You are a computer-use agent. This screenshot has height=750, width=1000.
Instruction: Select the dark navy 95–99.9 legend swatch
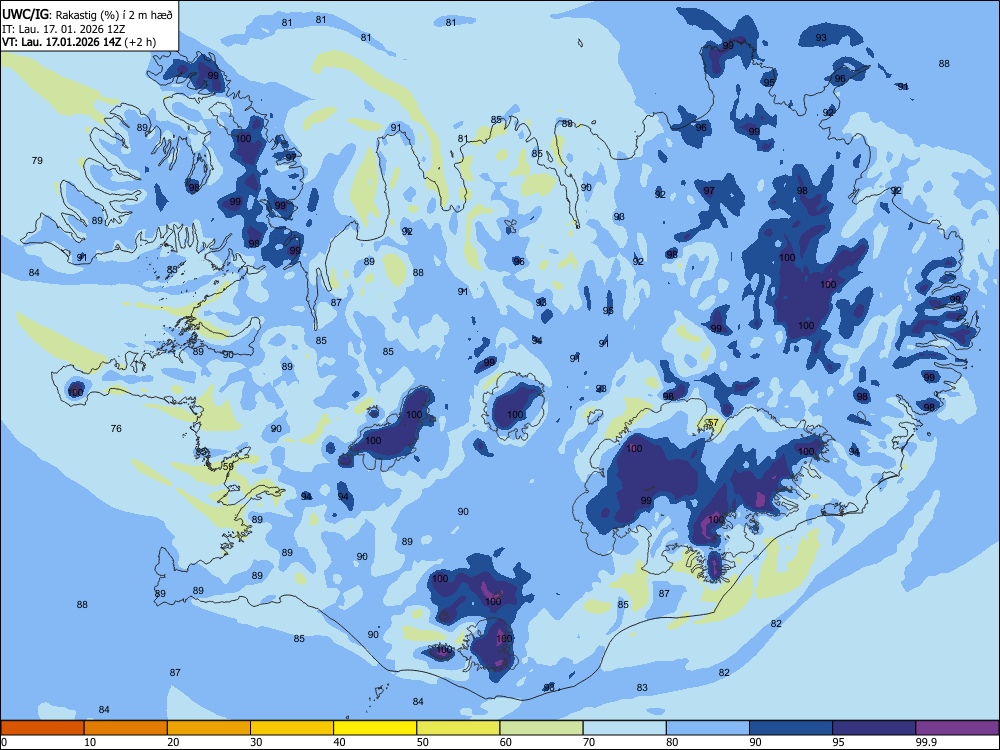coord(874,728)
